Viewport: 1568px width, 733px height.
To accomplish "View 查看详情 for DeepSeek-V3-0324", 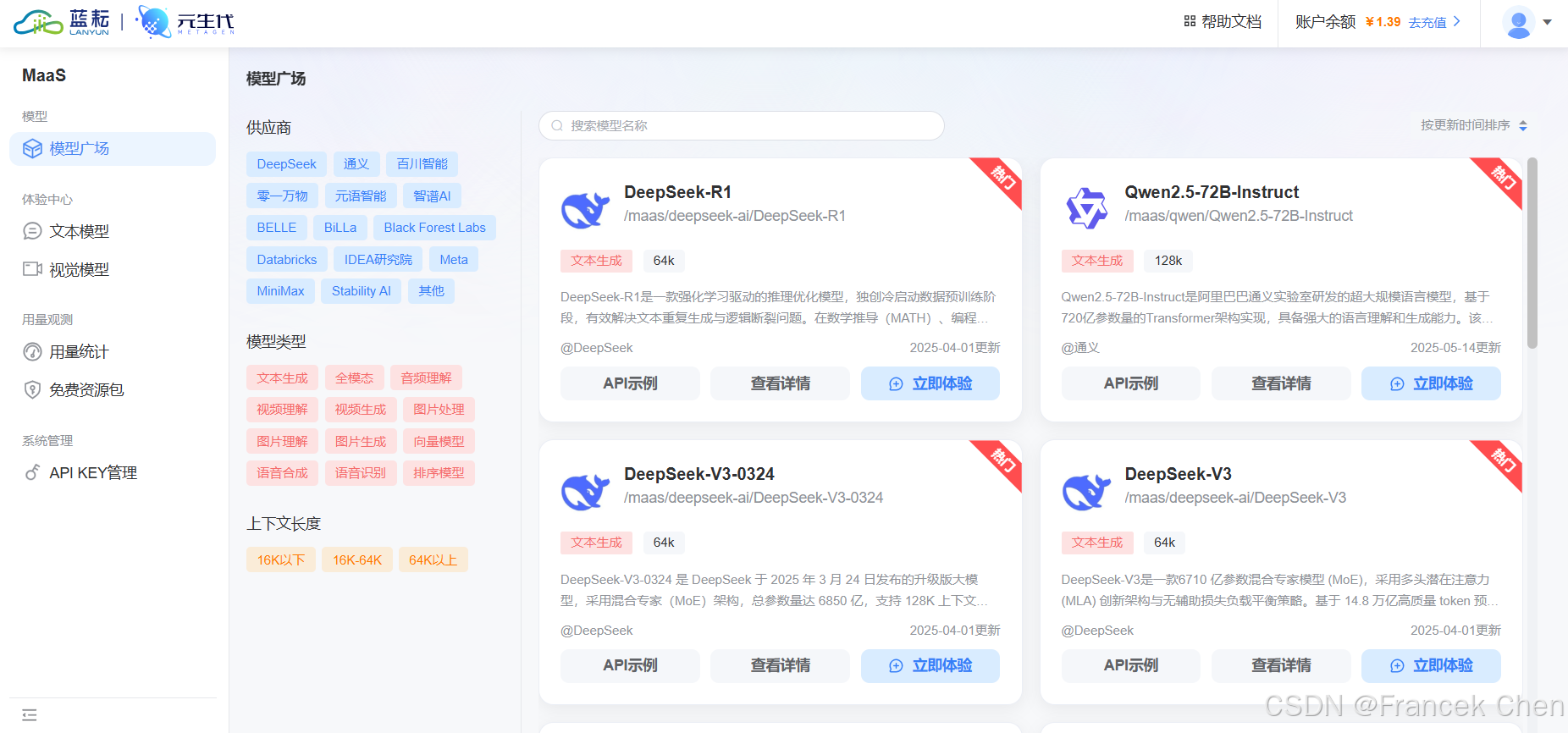I will point(780,666).
